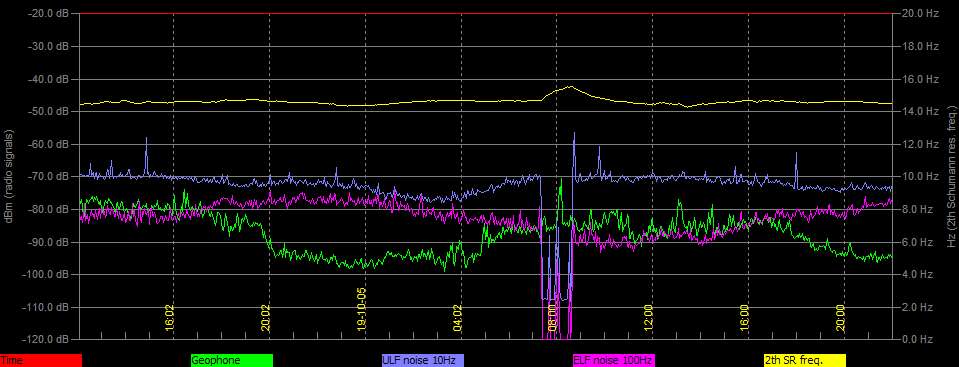Viewport: 959px width, 367px height.
Task: Click the Hz (2th Schumann res. freq.) title
Action: coord(952,176)
